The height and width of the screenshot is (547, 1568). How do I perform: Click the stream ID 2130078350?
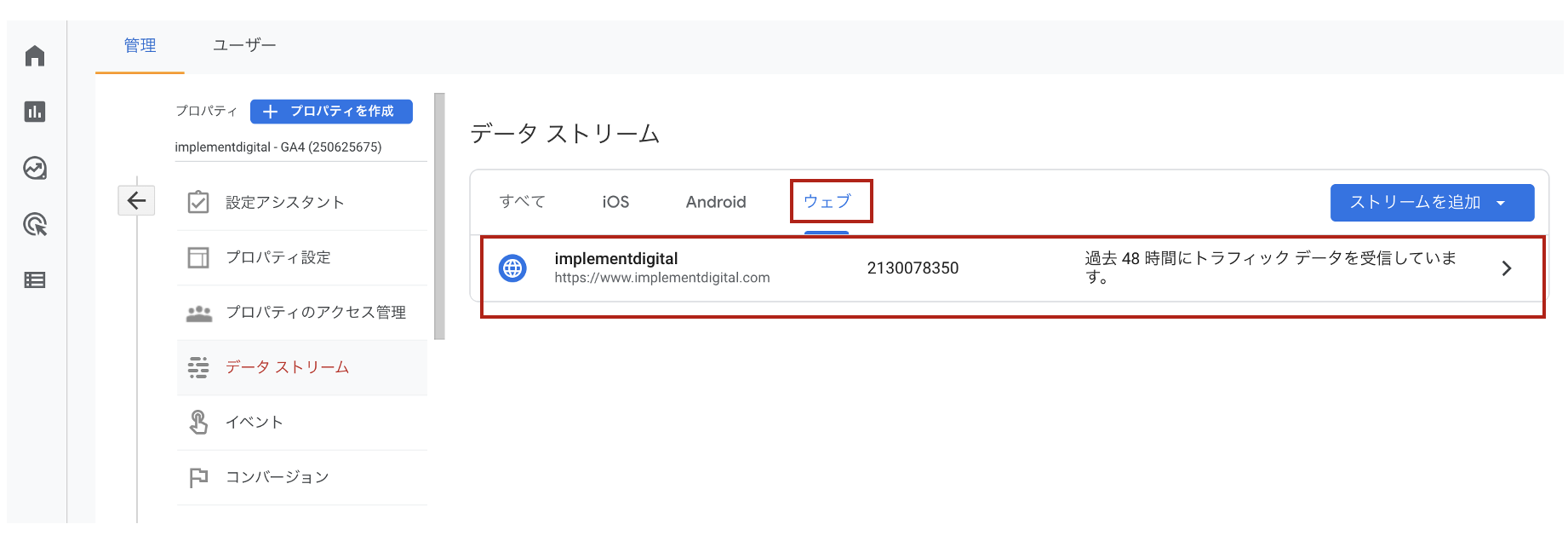(x=913, y=268)
